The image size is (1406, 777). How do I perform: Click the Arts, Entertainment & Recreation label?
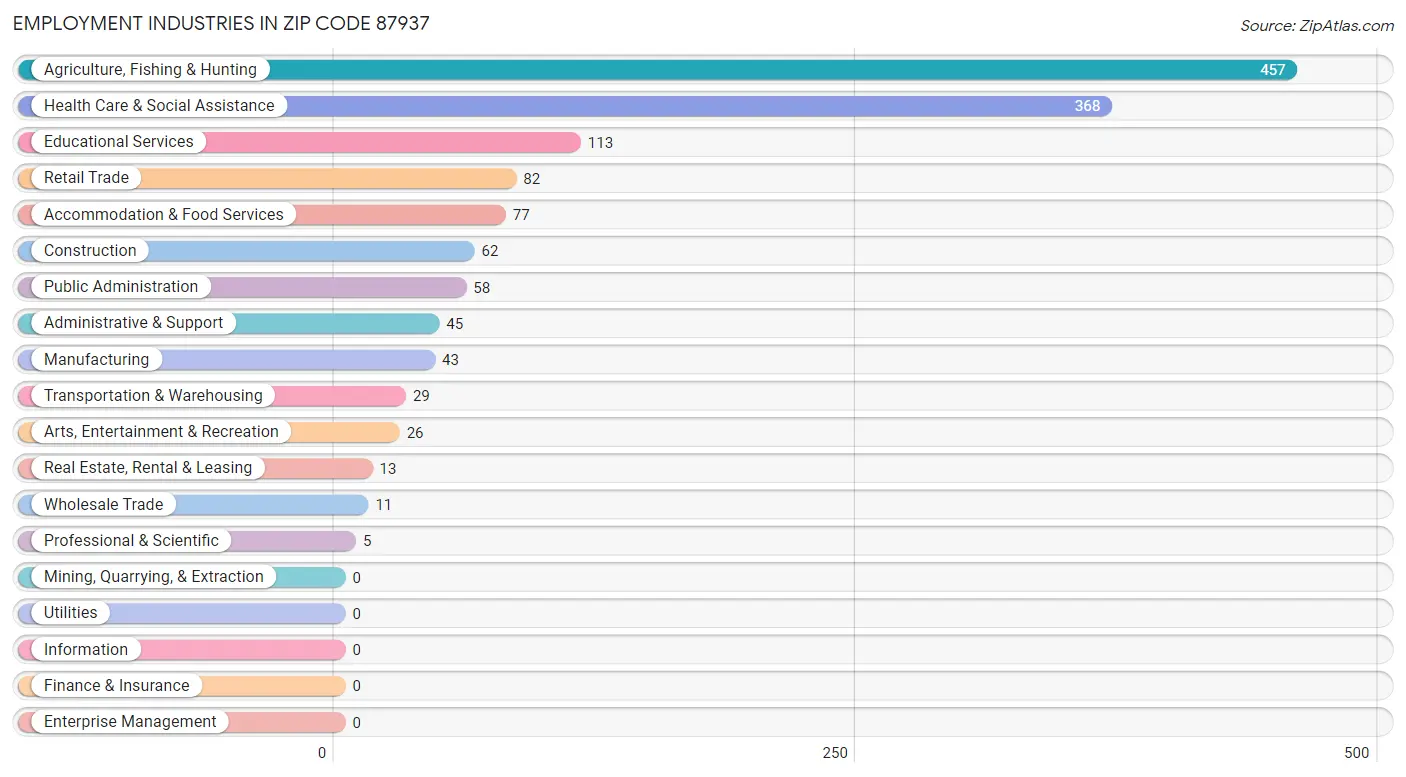(161, 432)
